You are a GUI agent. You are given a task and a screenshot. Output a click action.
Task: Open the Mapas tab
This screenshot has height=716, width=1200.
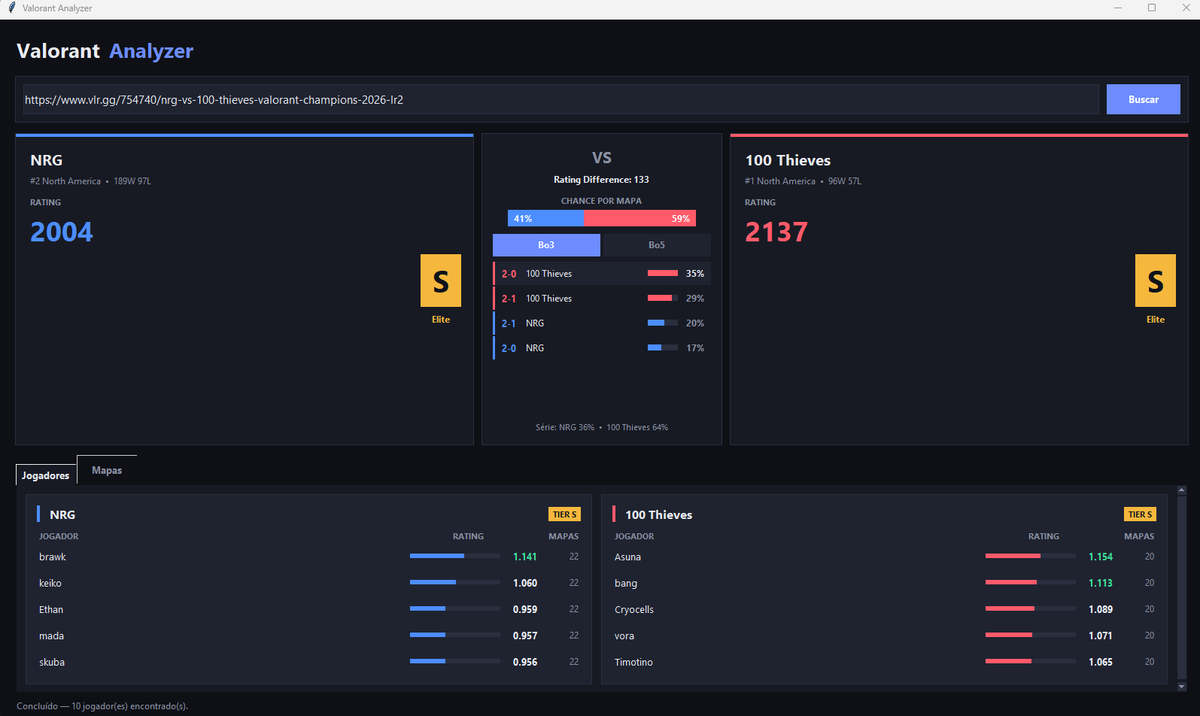point(107,470)
